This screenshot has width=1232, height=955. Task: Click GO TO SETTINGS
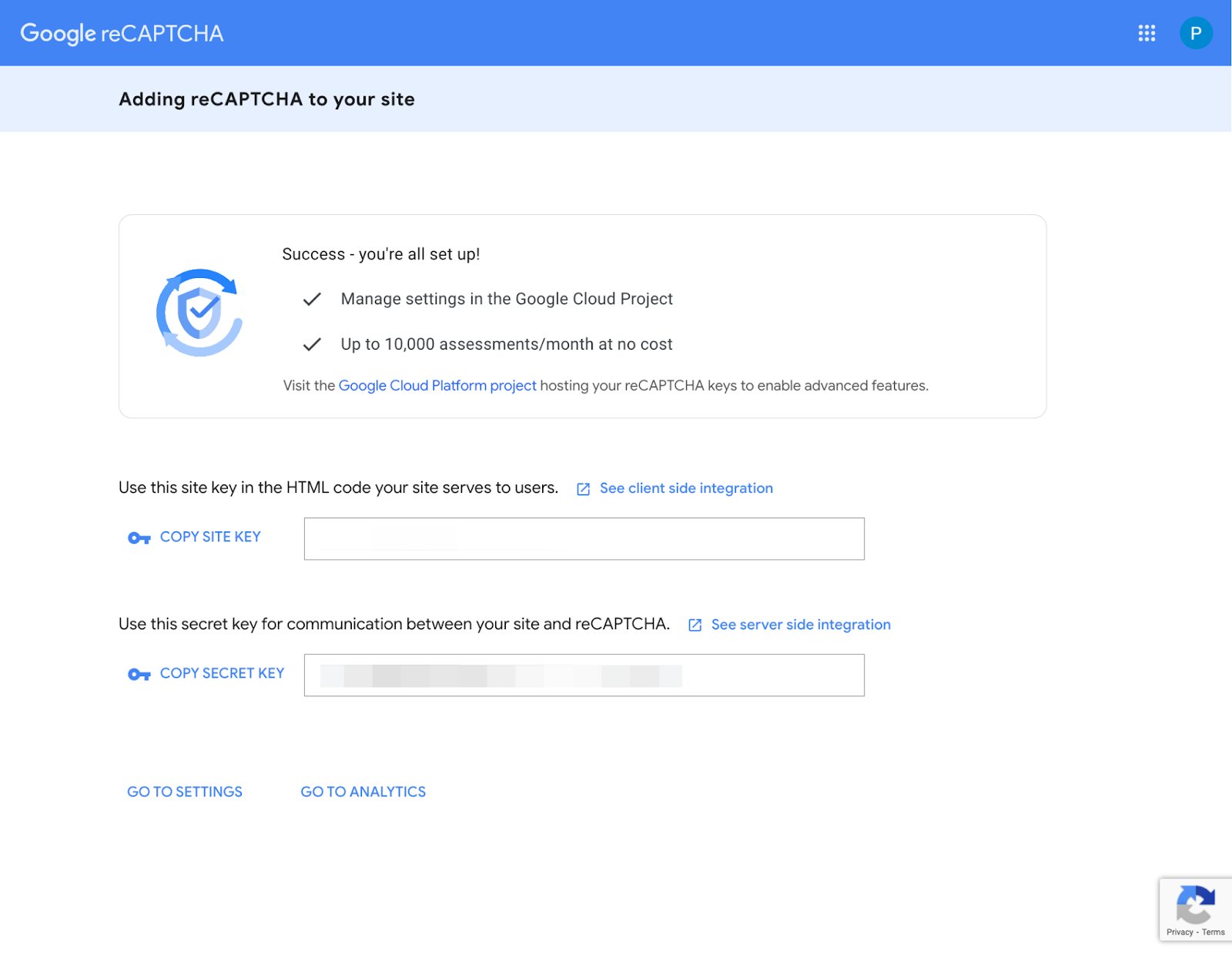(185, 792)
